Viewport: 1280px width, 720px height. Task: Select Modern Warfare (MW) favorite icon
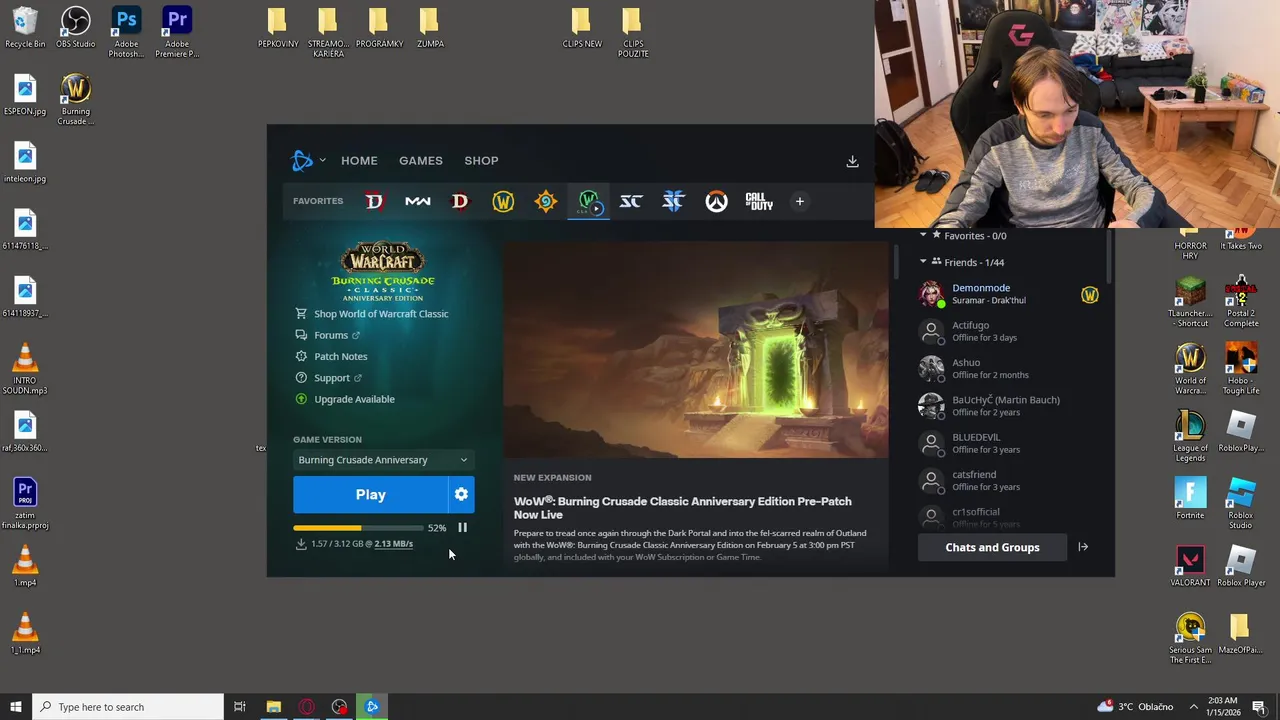tap(417, 201)
